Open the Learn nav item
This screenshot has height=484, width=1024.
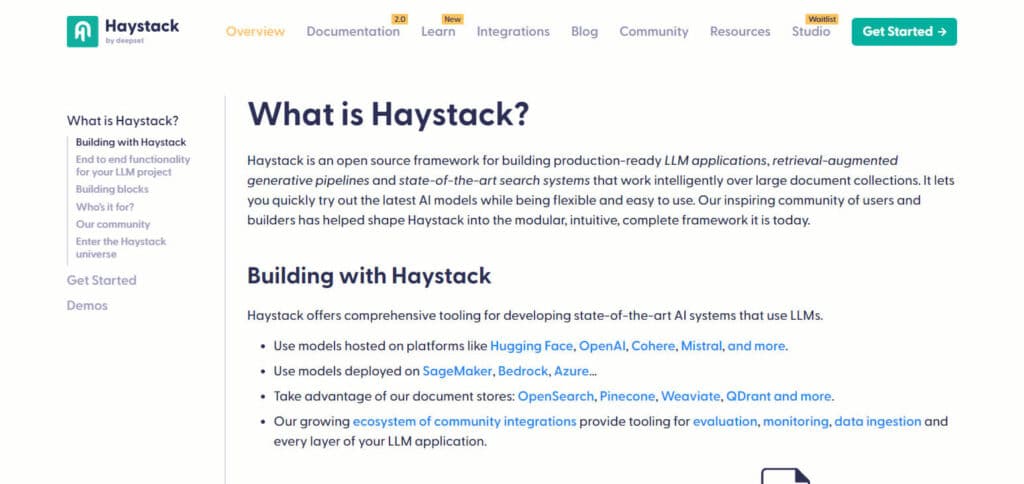click(x=438, y=31)
